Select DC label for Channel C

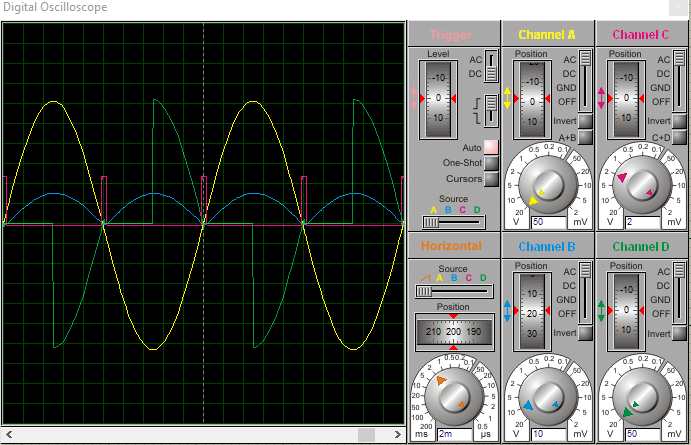(663, 74)
